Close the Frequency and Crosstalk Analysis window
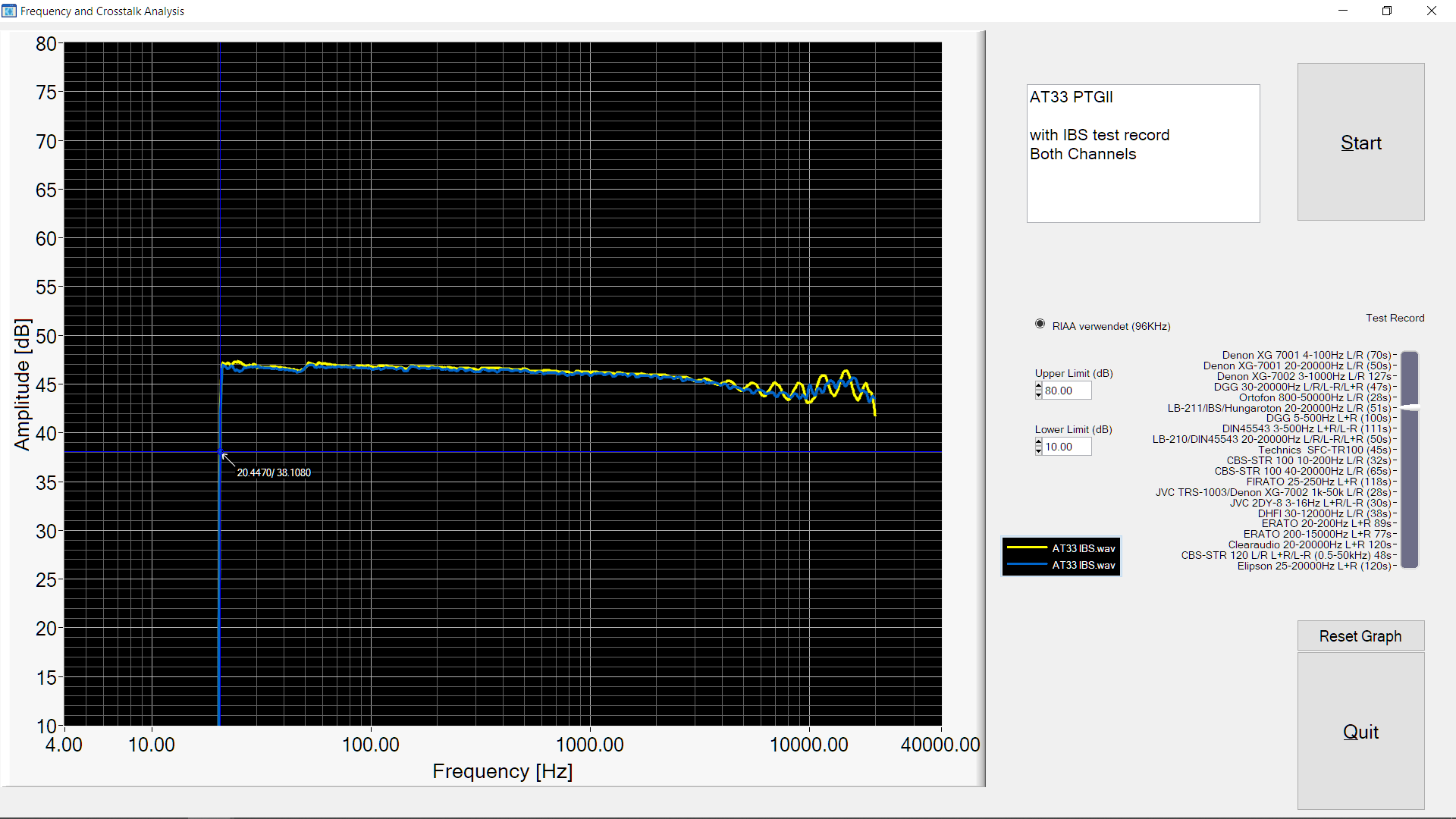 [x=1432, y=11]
